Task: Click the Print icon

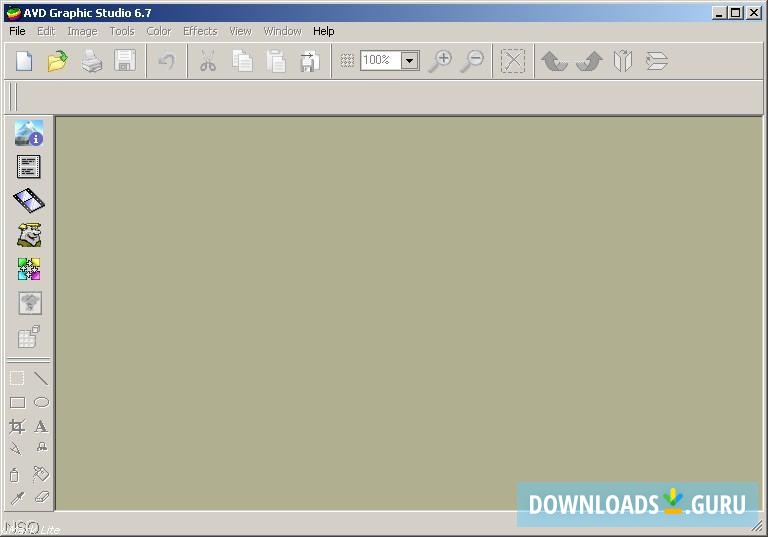Action: [x=92, y=61]
